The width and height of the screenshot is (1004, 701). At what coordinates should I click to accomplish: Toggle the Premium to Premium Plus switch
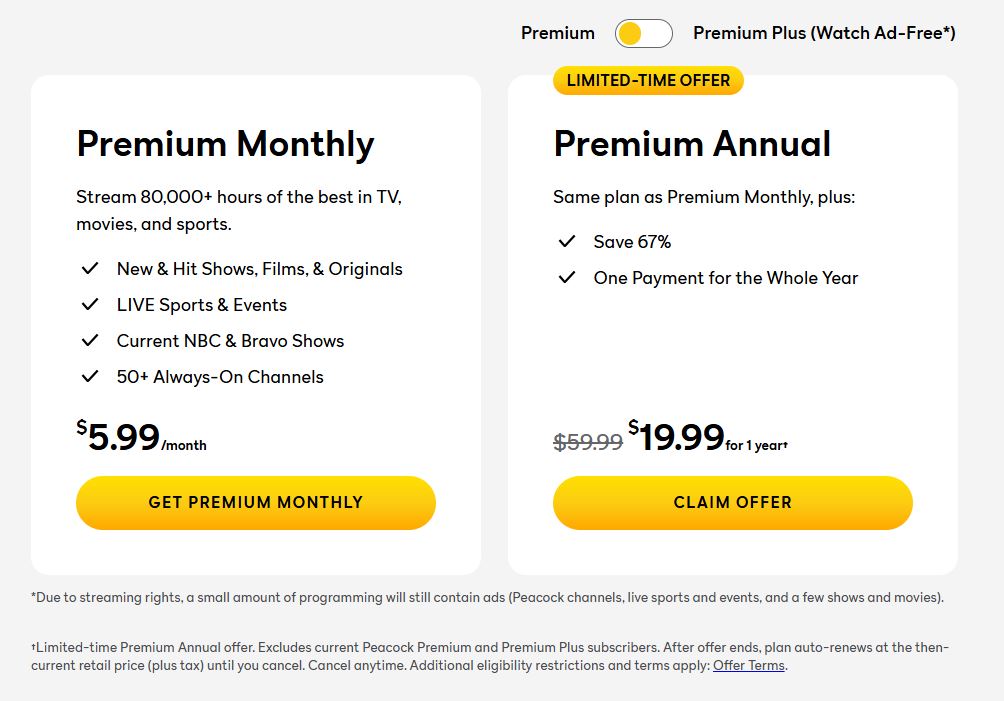coord(644,34)
